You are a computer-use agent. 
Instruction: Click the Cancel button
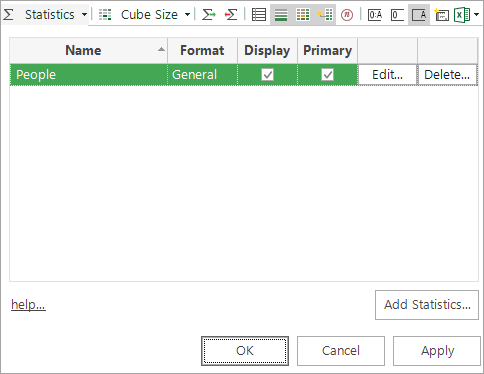(341, 351)
